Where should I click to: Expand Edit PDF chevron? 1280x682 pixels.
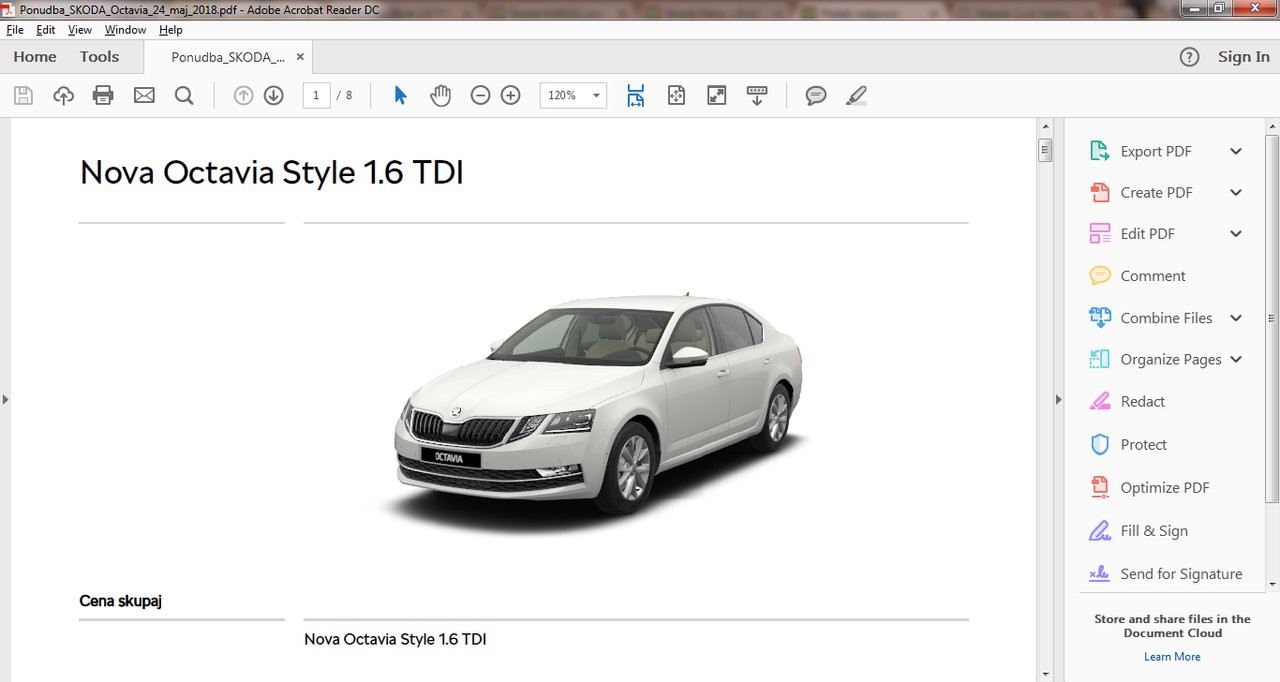pyautogui.click(x=1236, y=233)
